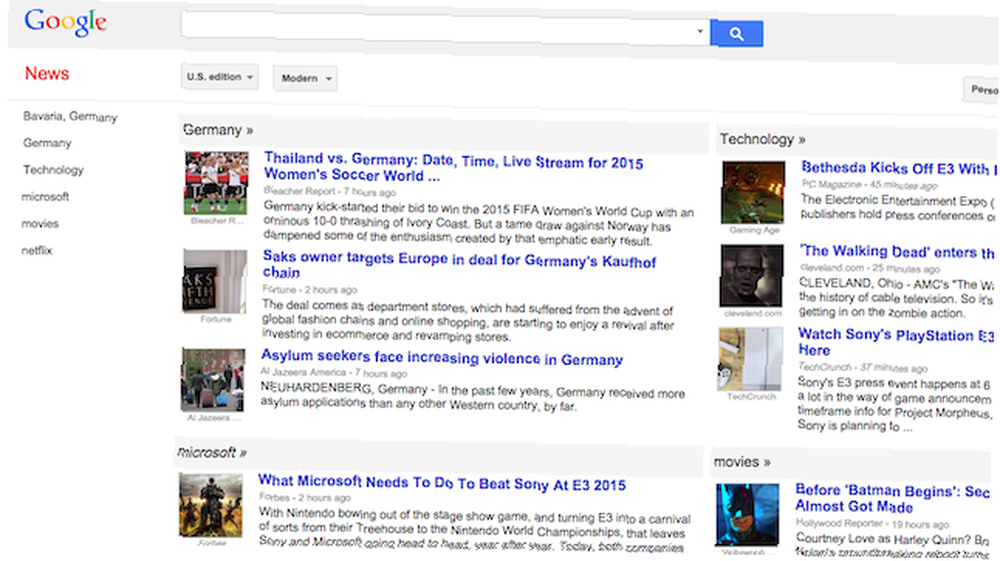Select microsoft in the left sidebar
Viewport: 1000px width, 561px height.
pos(45,196)
